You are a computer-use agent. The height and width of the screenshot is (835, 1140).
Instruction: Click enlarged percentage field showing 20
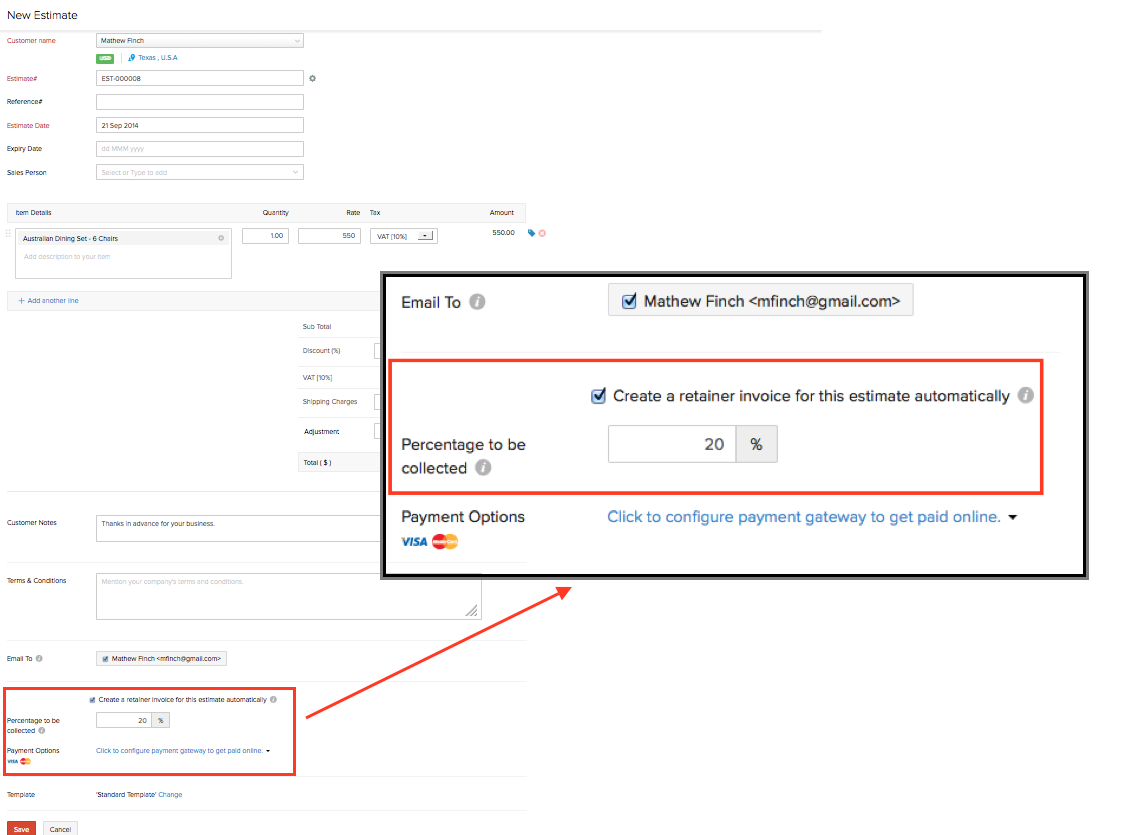coord(672,444)
